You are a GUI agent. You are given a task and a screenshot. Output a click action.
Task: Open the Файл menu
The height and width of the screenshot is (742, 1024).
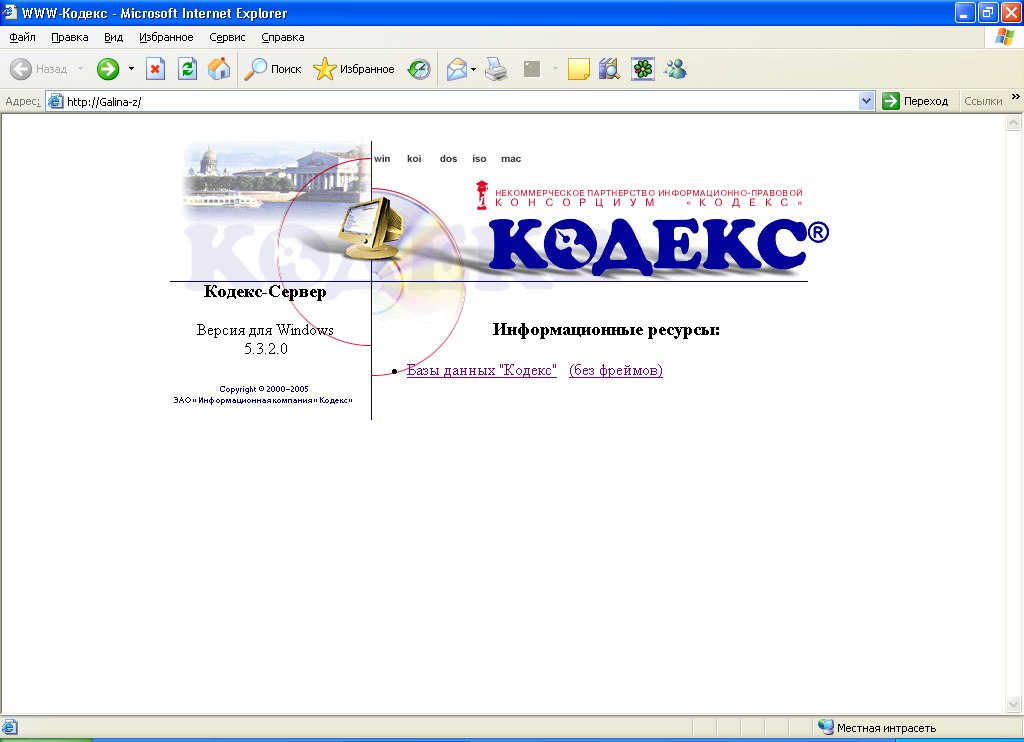22,37
